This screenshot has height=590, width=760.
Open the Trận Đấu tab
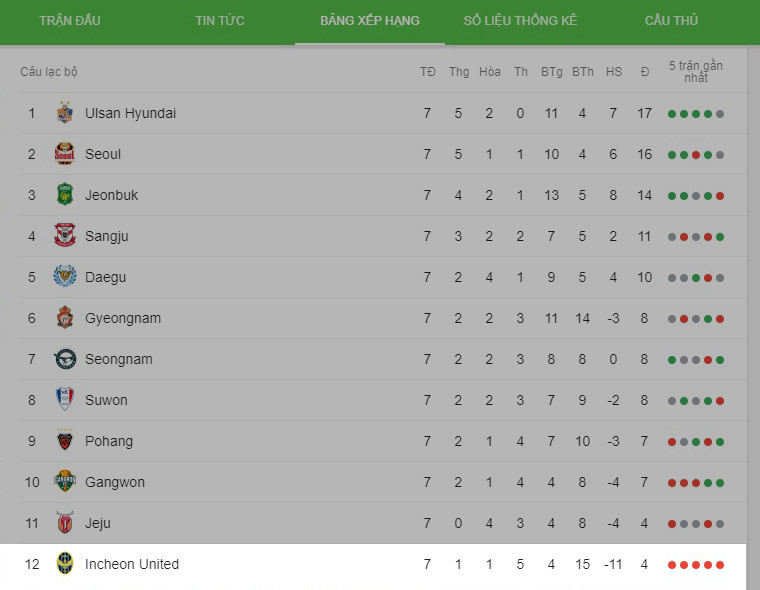(70, 21)
